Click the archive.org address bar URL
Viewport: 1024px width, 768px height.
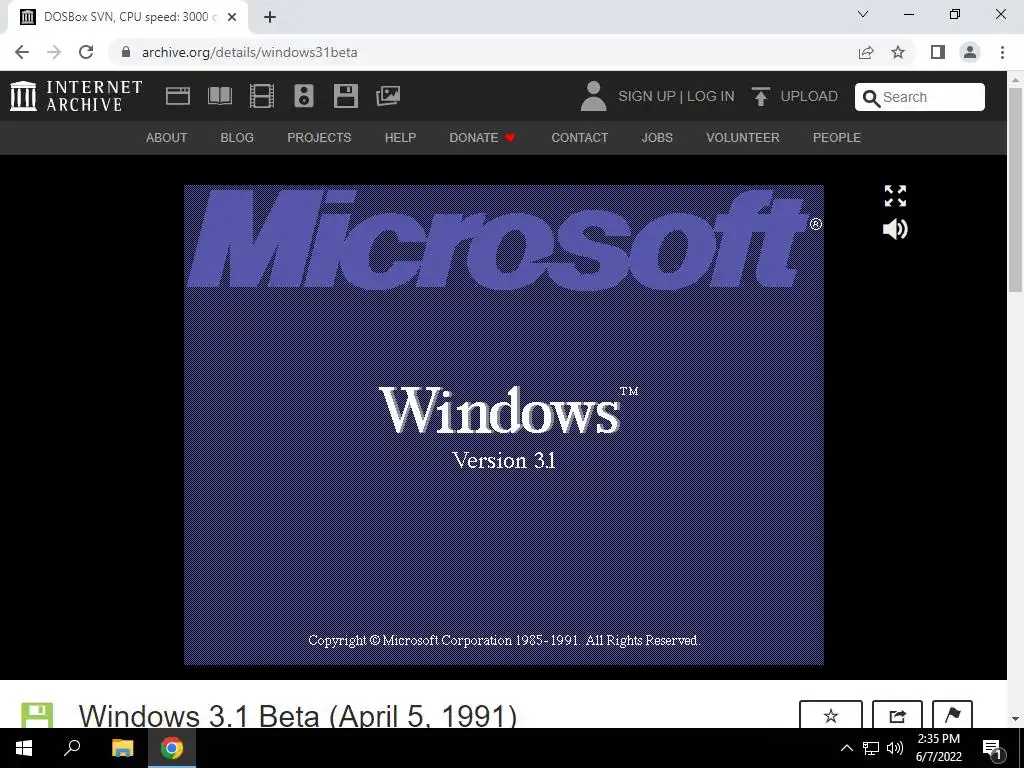(249, 52)
